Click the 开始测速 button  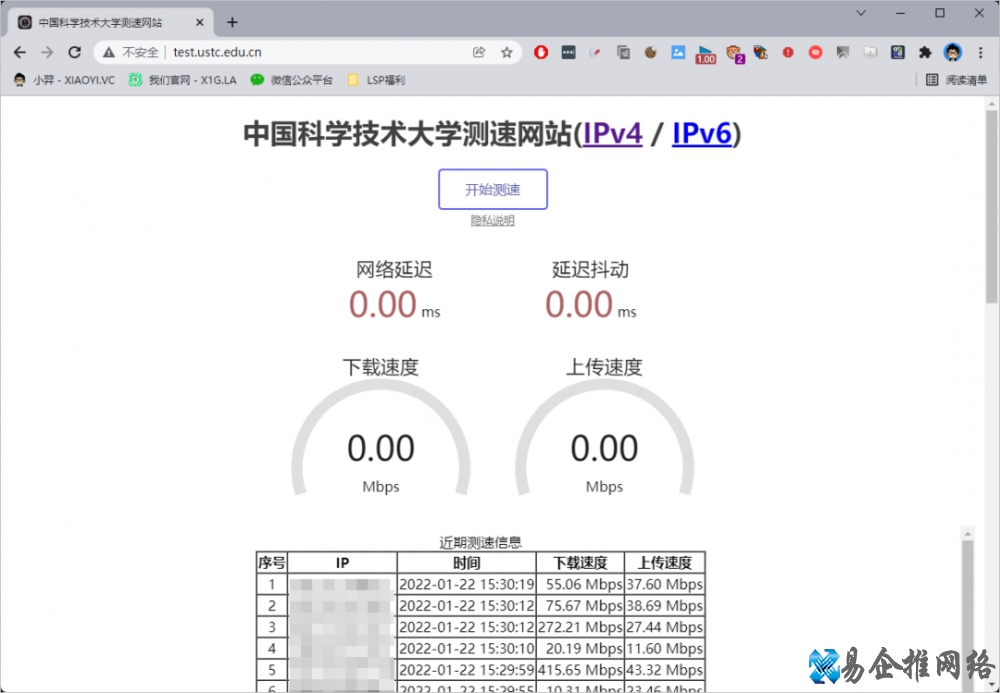tap(492, 189)
